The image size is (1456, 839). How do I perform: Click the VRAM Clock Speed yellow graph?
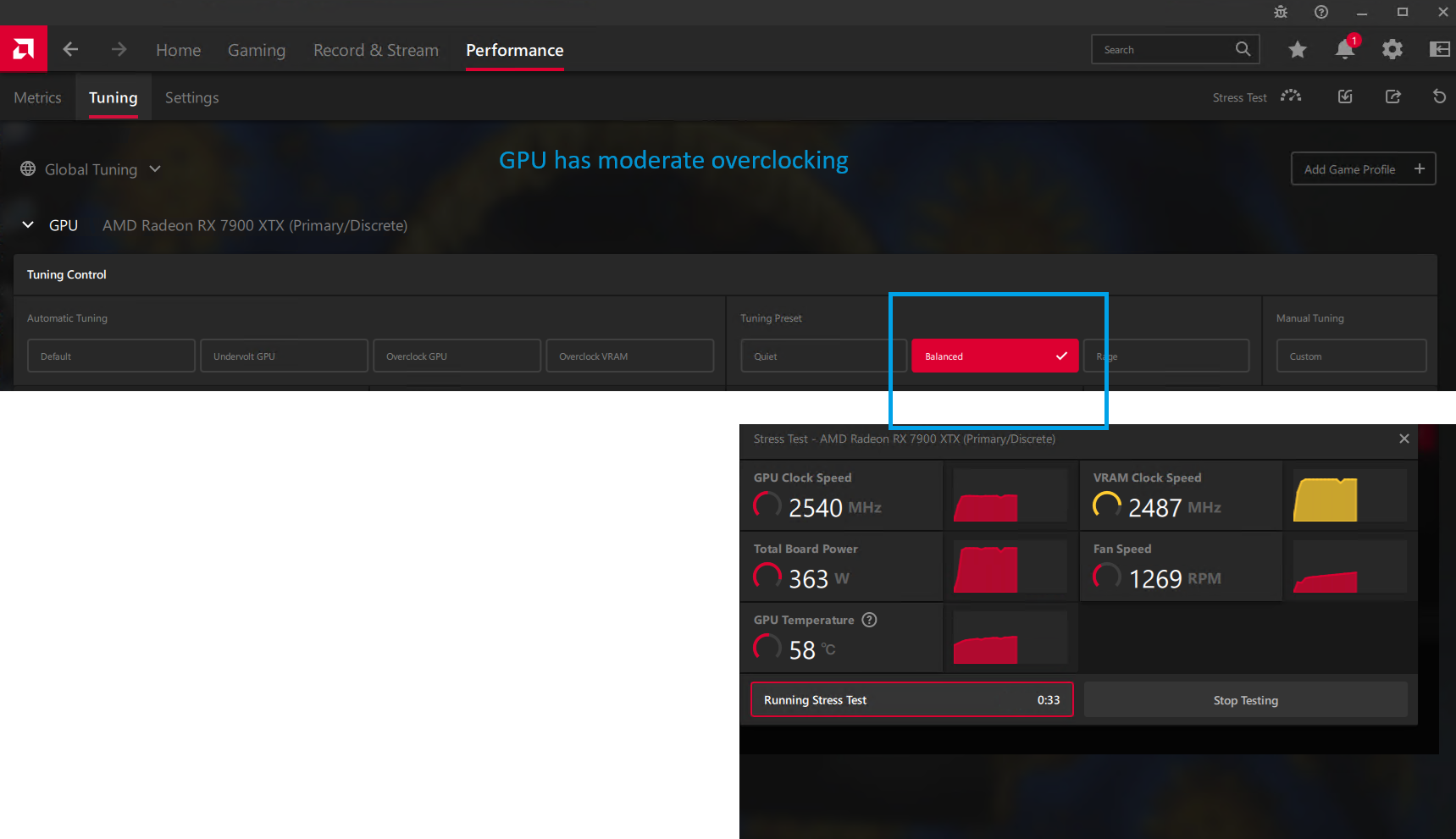click(1350, 496)
